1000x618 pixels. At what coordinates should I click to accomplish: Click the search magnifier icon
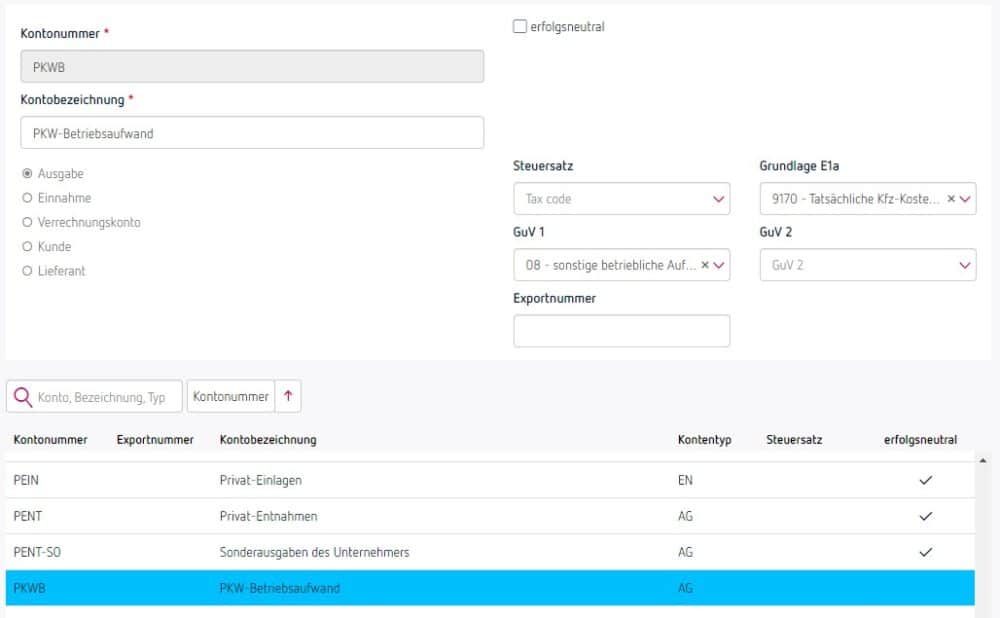pos(22,397)
